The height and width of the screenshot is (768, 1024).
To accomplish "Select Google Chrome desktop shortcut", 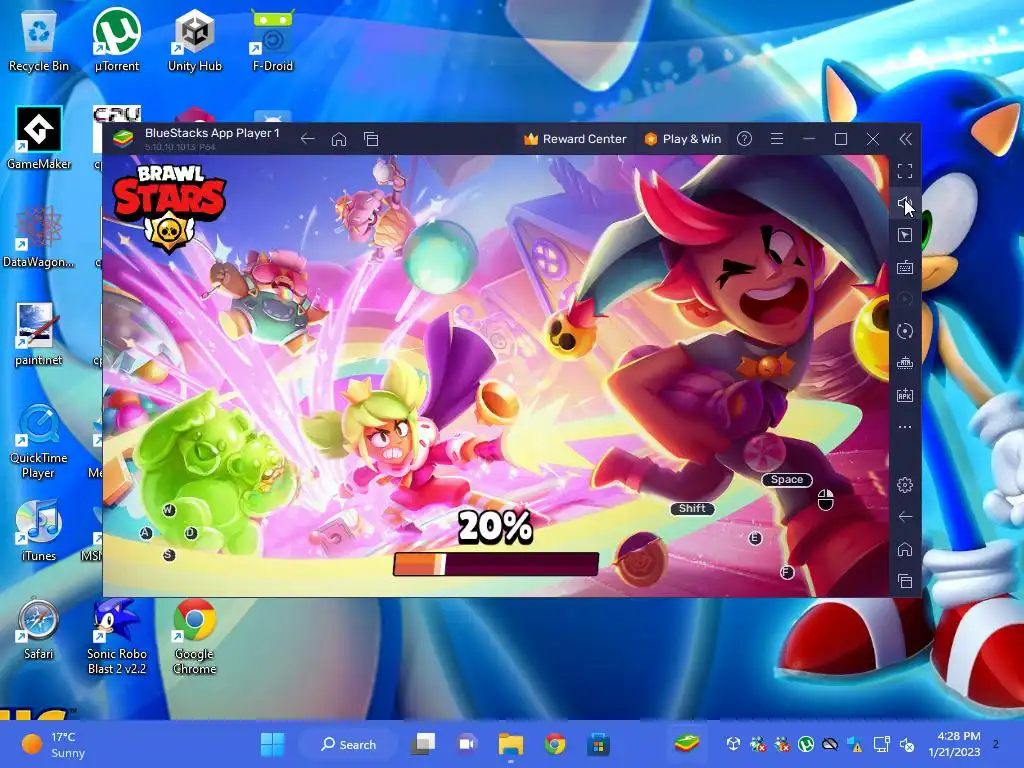I will [195, 637].
